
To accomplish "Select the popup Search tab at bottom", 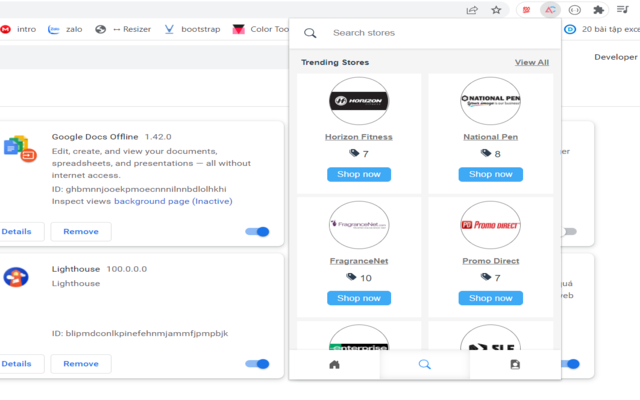I will tap(424, 364).
